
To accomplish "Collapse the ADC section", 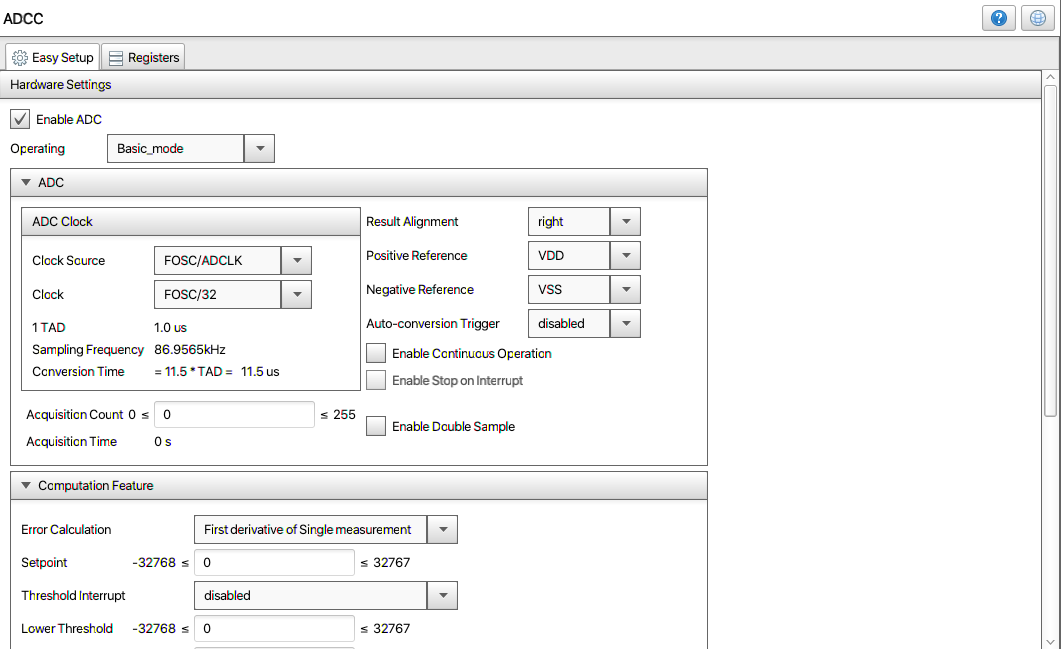I will (25, 182).
